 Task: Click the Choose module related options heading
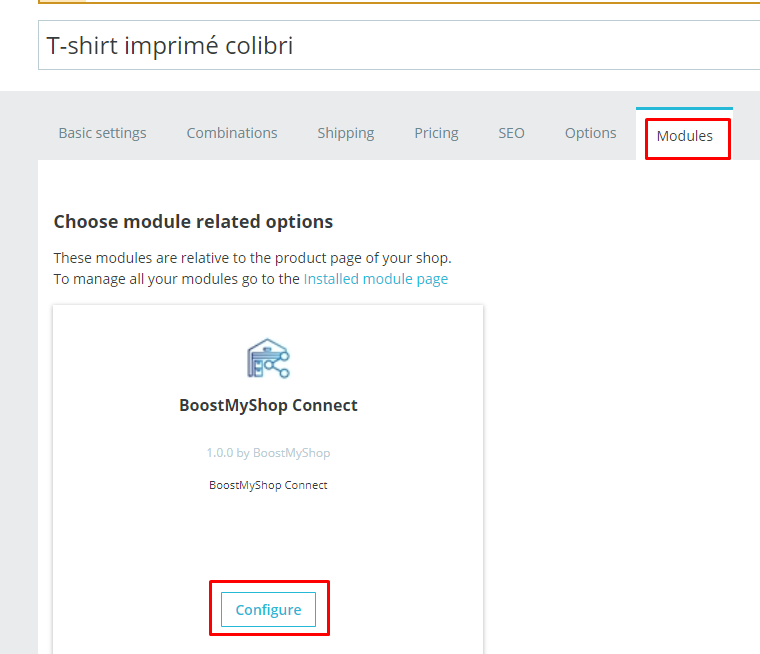(193, 222)
